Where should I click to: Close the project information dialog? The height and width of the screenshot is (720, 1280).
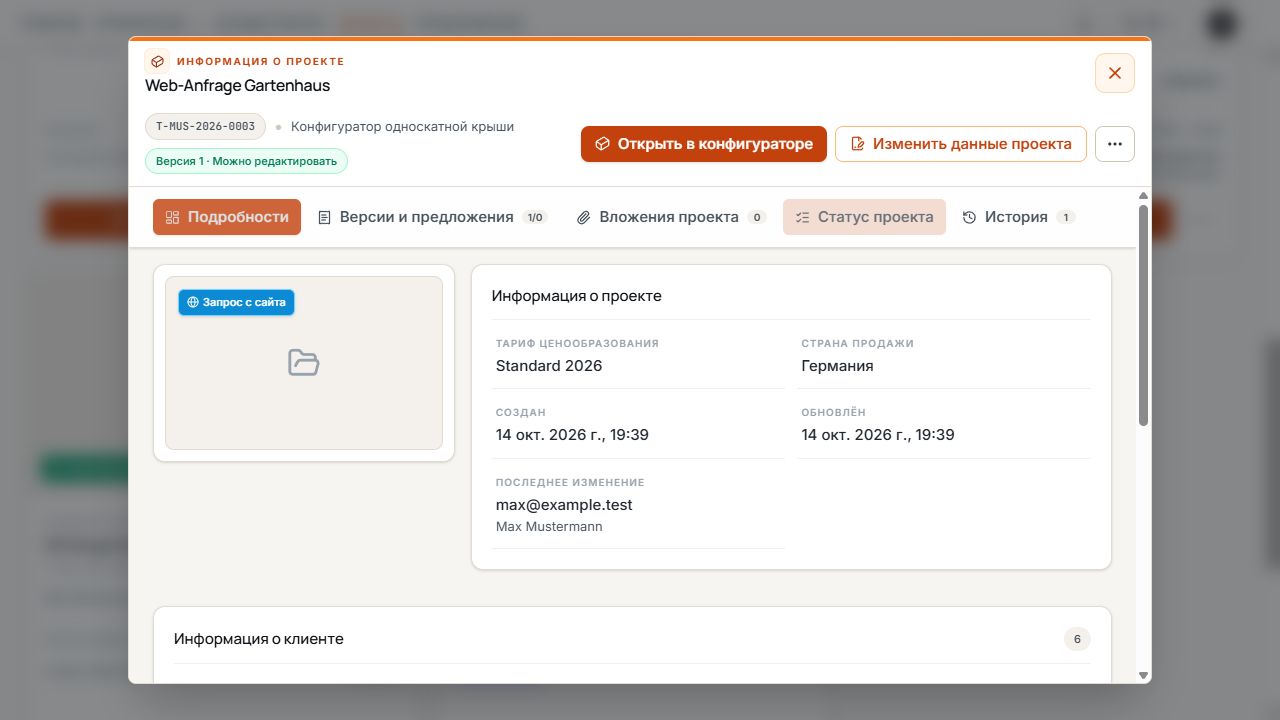(x=1115, y=73)
